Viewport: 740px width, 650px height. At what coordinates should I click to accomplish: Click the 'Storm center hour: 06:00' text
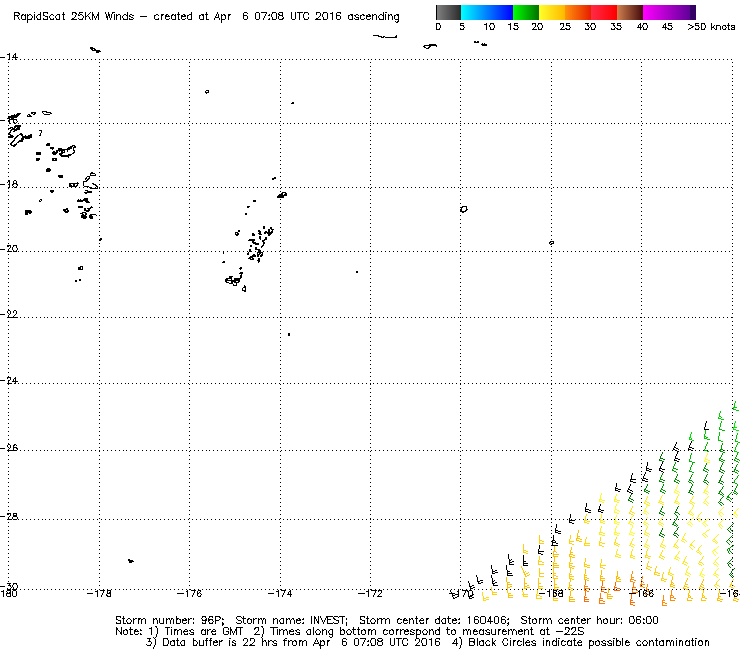(x=589, y=620)
